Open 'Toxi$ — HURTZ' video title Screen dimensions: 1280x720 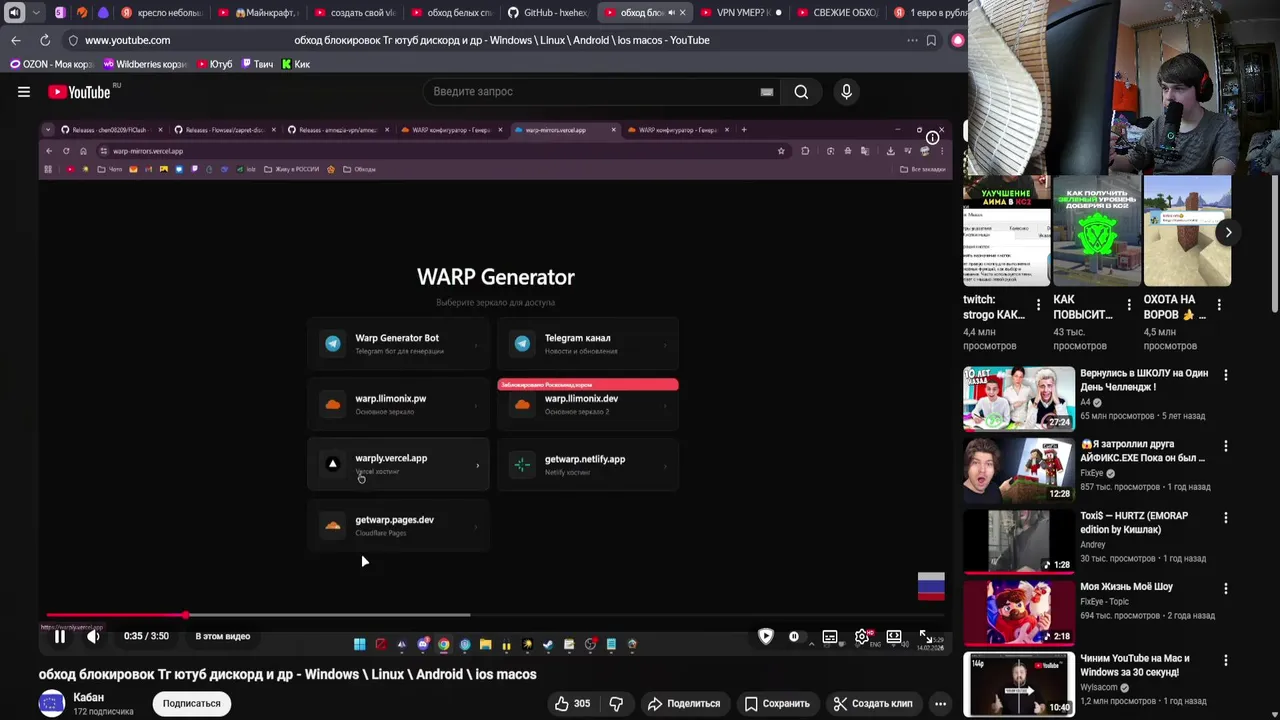tap(1134, 522)
